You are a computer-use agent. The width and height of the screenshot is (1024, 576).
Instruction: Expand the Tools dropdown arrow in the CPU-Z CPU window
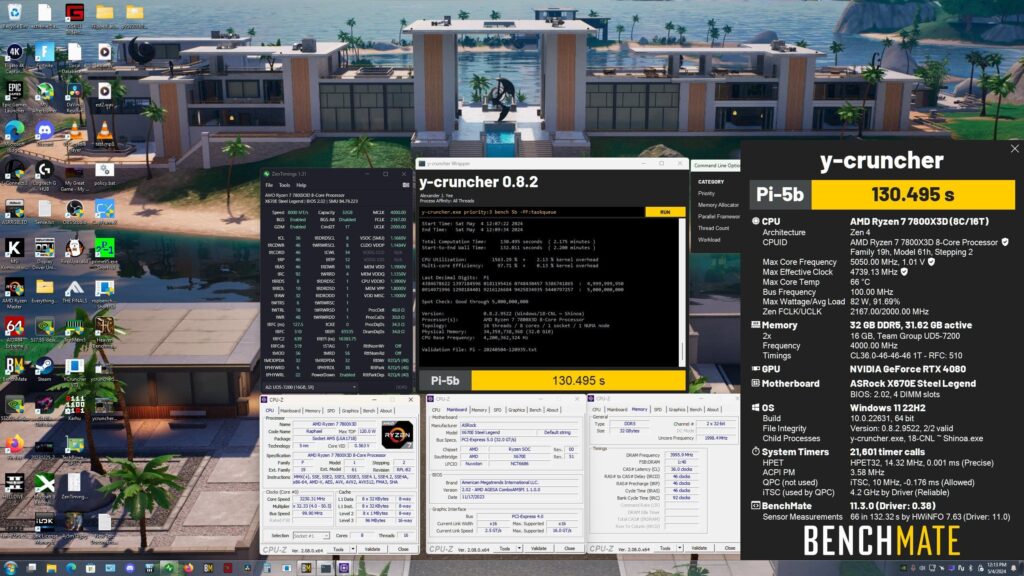tap(353, 549)
